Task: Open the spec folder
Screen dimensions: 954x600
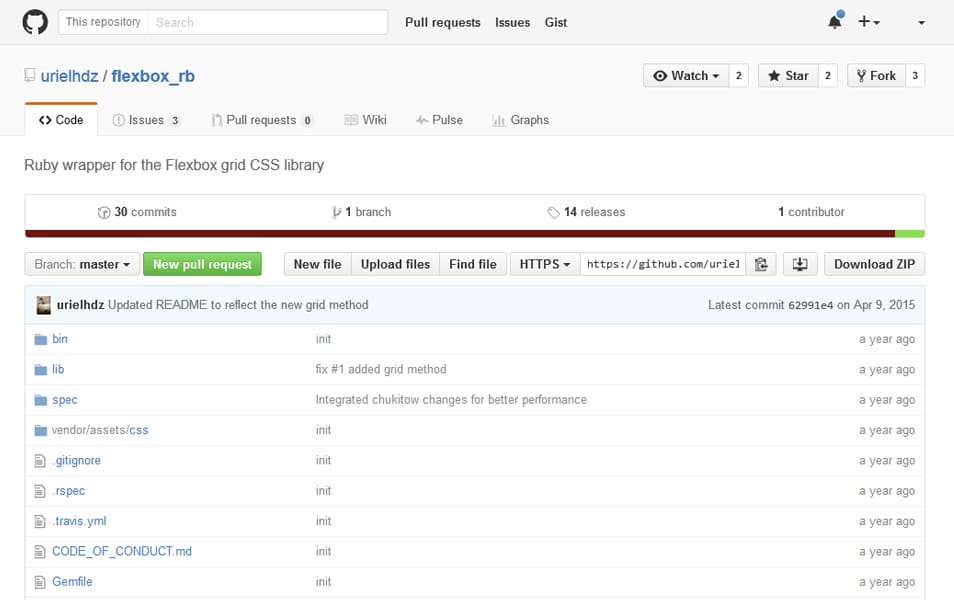Action: (64, 400)
